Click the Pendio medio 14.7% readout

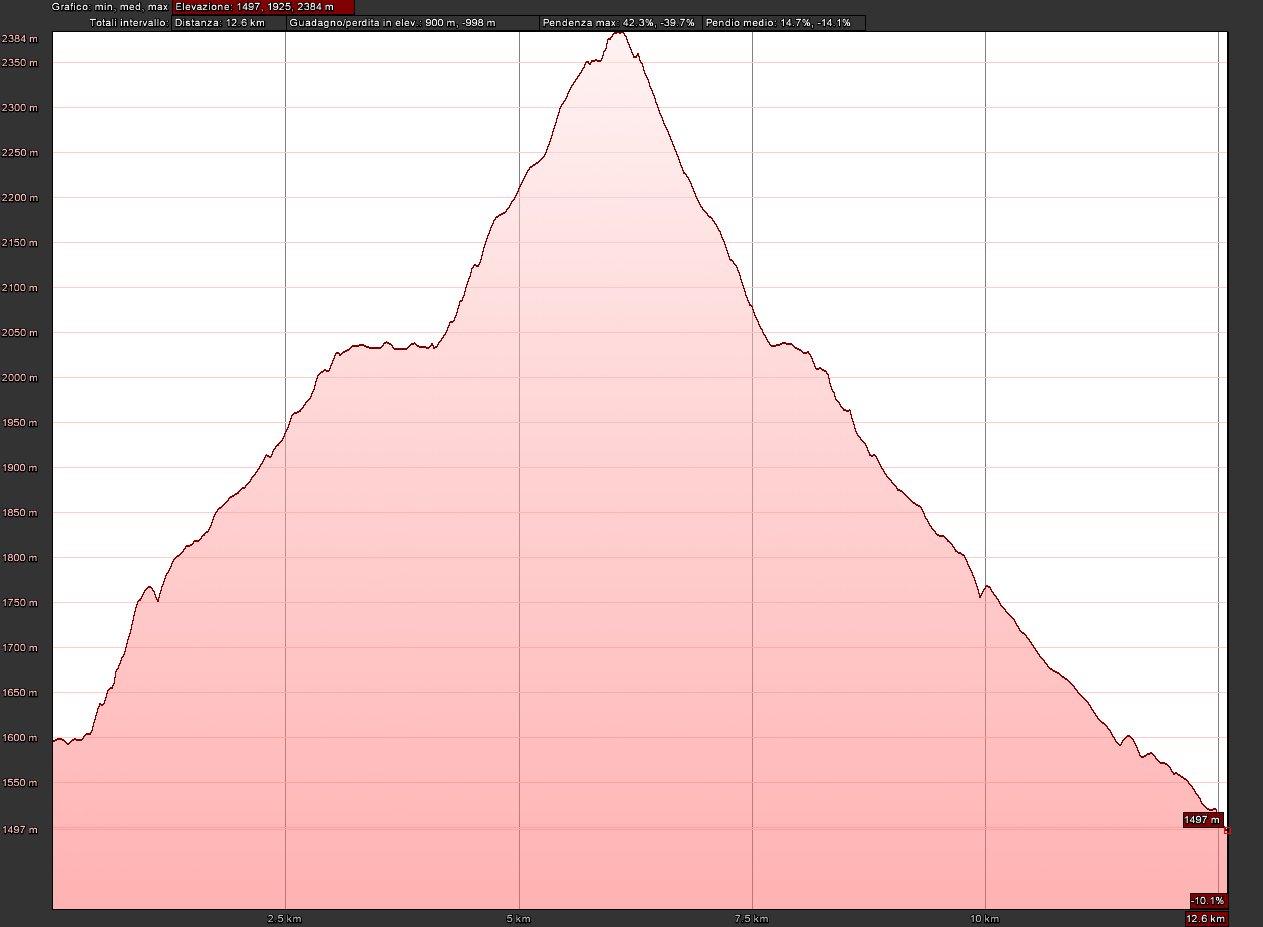pos(782,22)
